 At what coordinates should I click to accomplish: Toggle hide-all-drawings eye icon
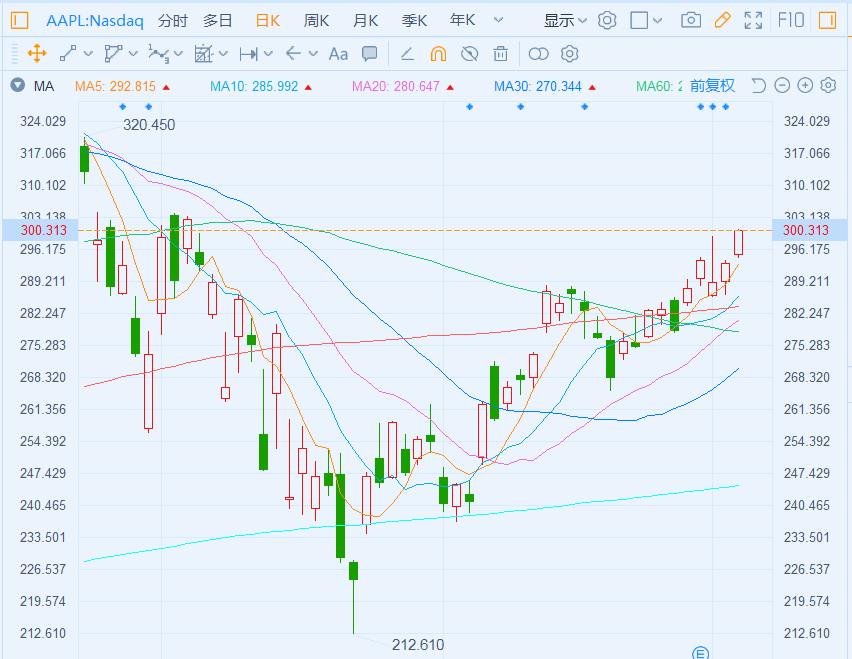tap(469, 54)
